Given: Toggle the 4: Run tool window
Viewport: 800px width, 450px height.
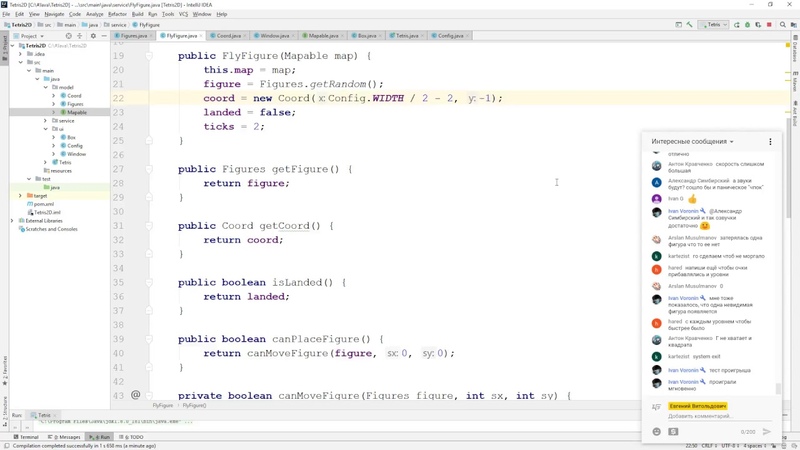Looking at the screenshot, I should click(x=99, y=437).
